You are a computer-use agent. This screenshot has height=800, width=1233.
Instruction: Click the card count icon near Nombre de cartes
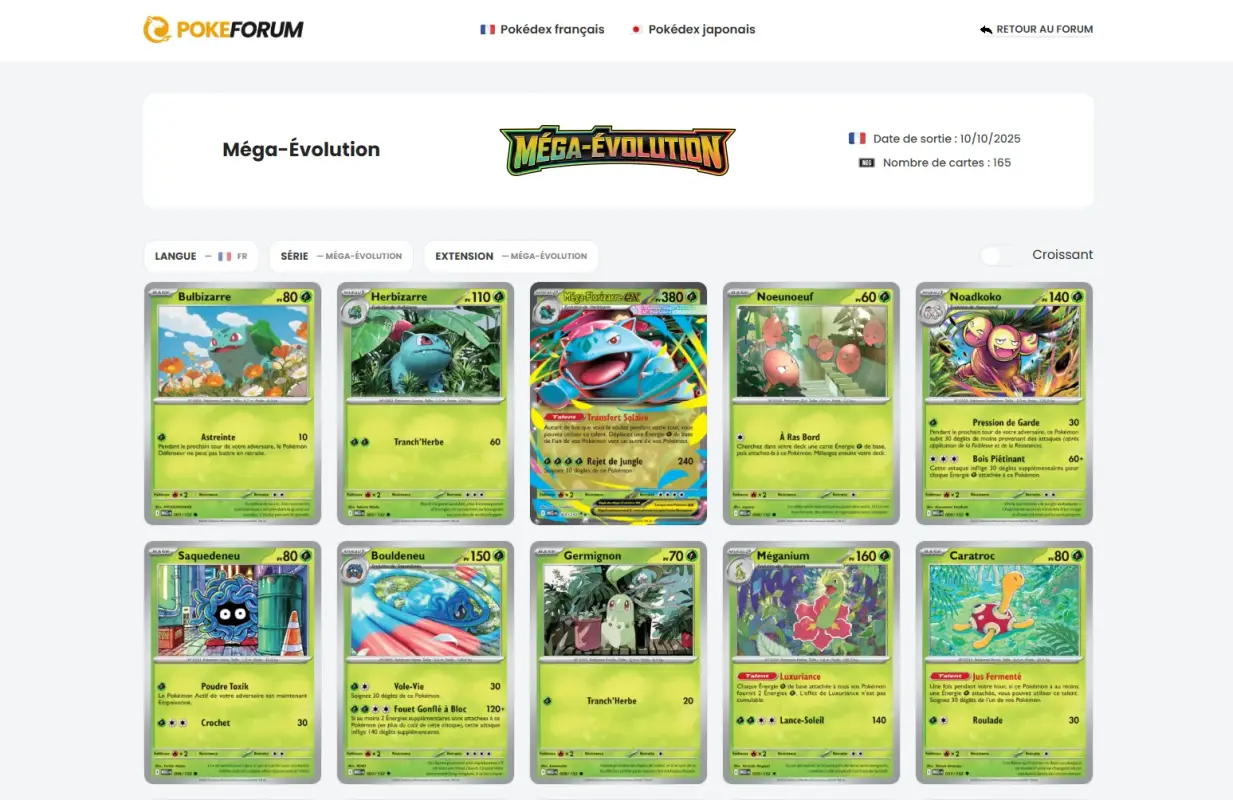(867, 162)
